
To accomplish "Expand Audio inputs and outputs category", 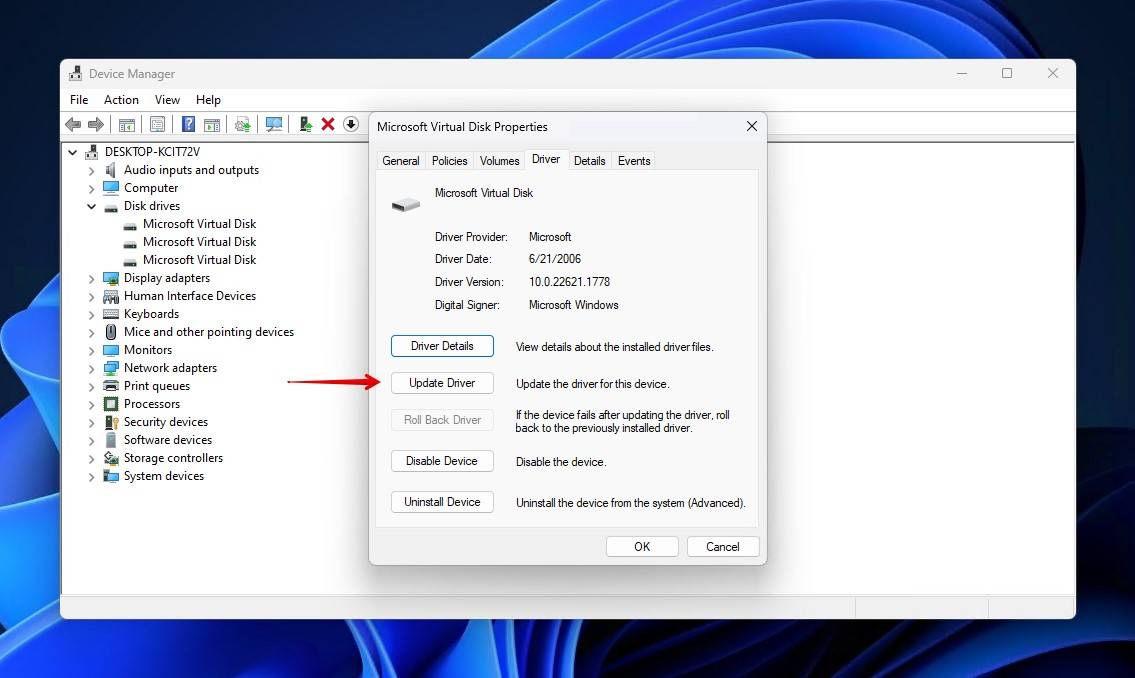I will pos(91,171).
